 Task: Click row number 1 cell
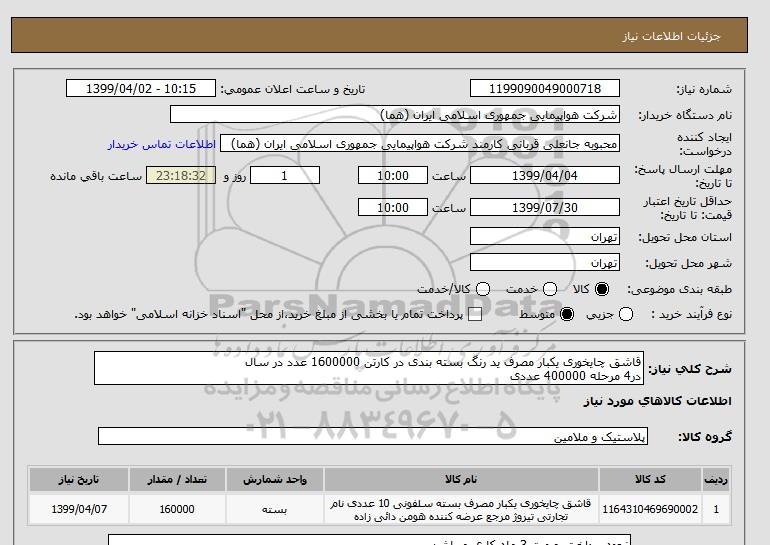(x=716, y=509)
